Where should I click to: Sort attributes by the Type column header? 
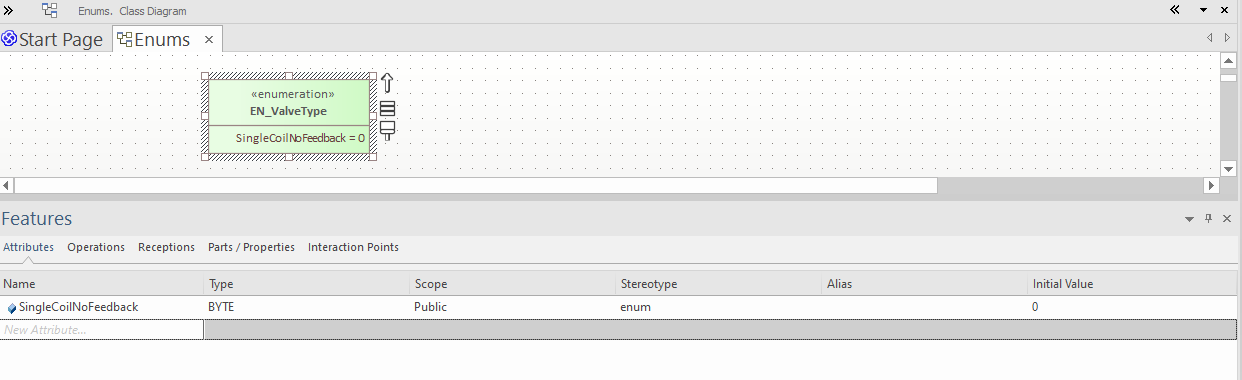(x=308, y=284)
